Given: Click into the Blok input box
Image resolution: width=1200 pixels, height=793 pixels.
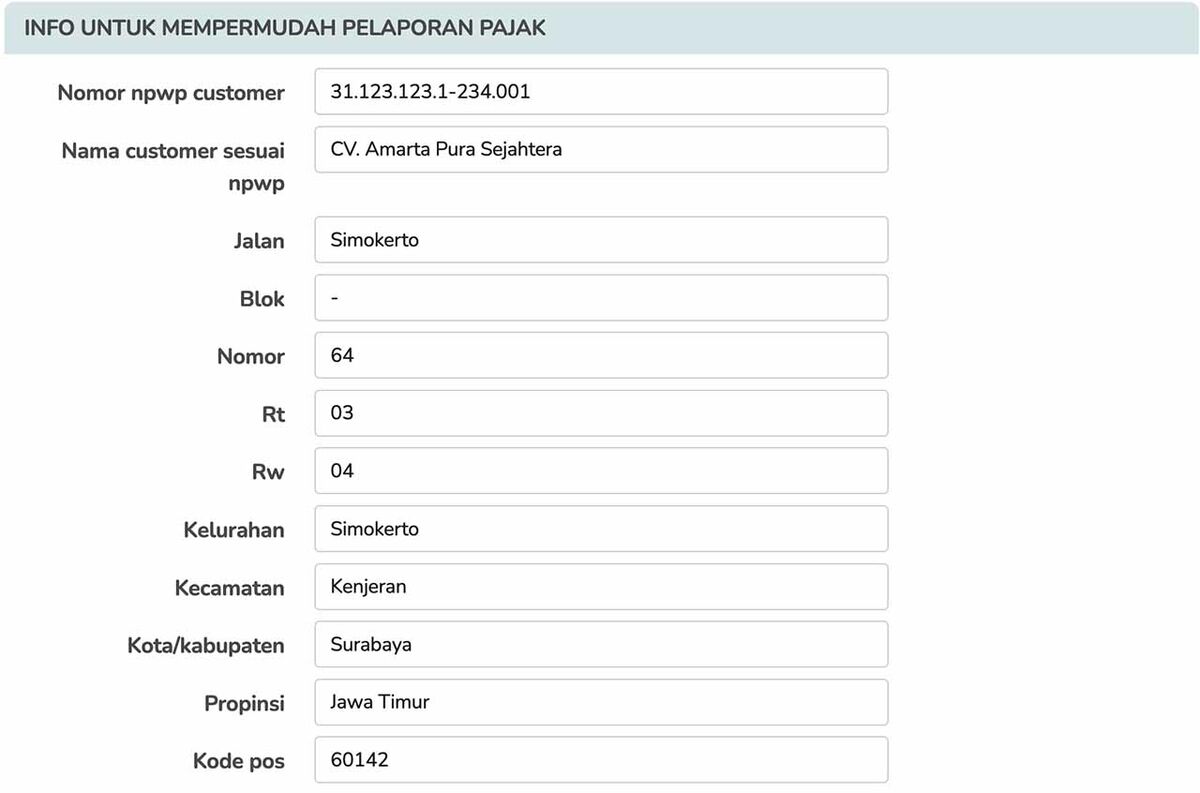Looking at the screenshot, I should [600, 298].
